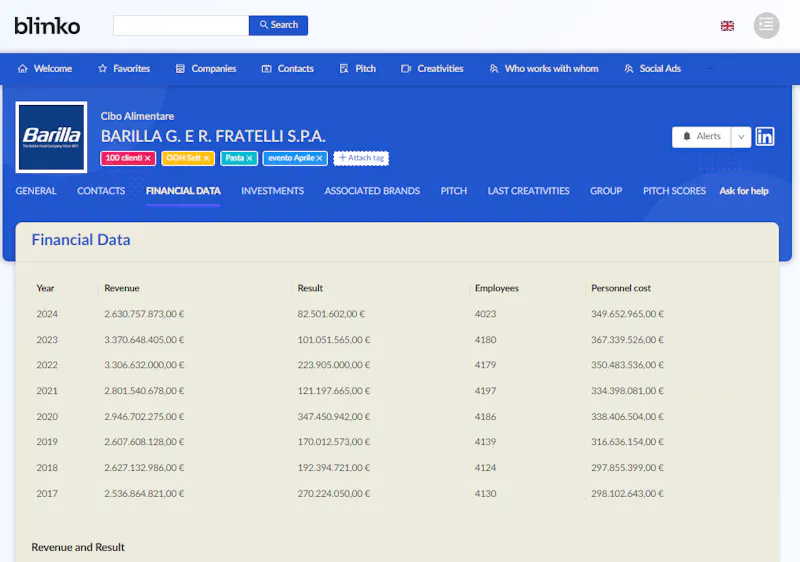Switch to ASSOCIATED BRANDS tab

[x=372, y=191]
